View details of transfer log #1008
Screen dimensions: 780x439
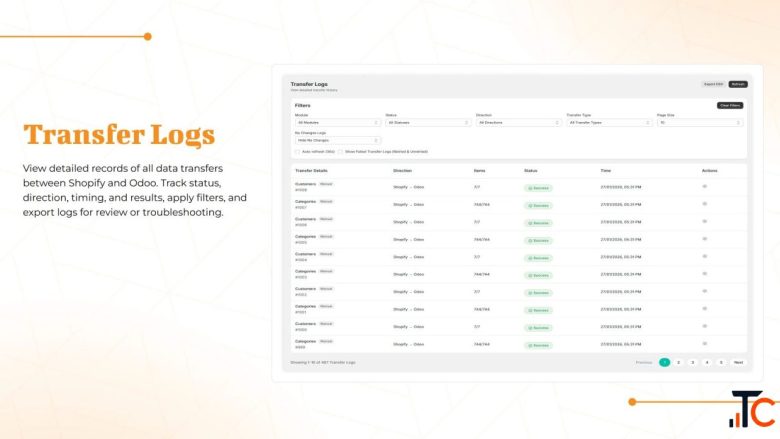point(704,187)
